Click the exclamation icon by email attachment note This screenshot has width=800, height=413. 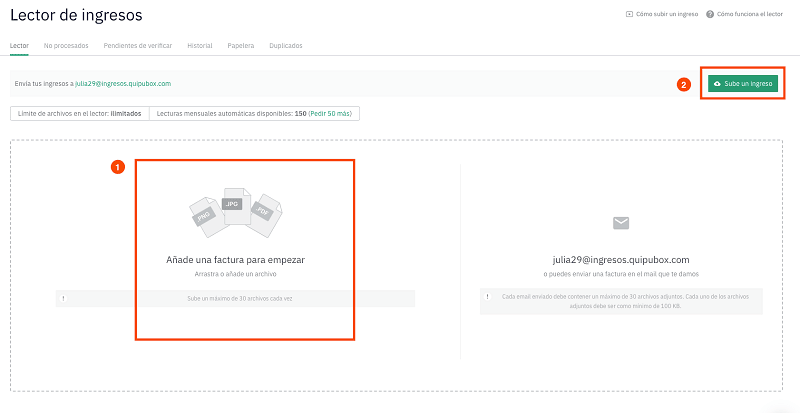click(488, 297)
